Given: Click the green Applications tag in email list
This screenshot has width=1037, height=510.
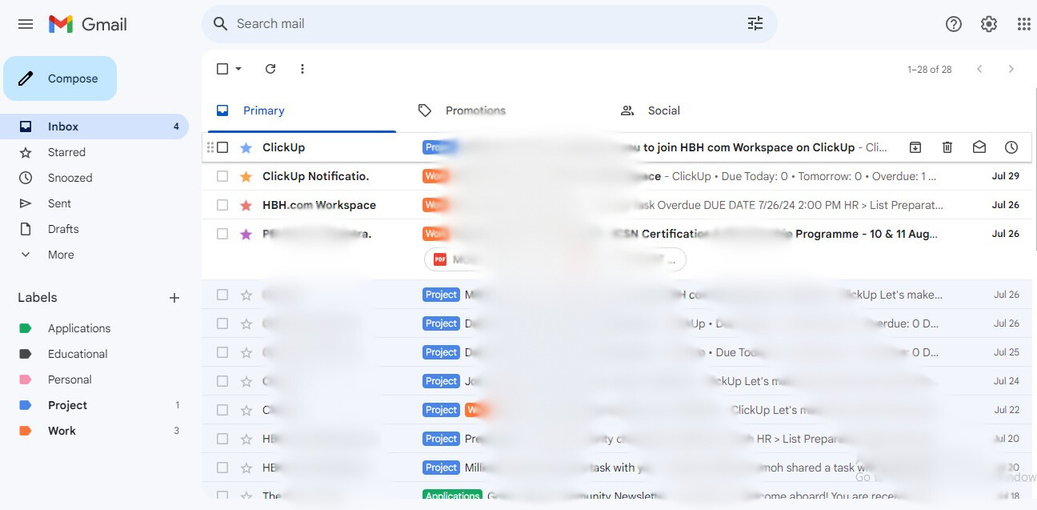Looking at the screenshot, I should tap(452, 496).
